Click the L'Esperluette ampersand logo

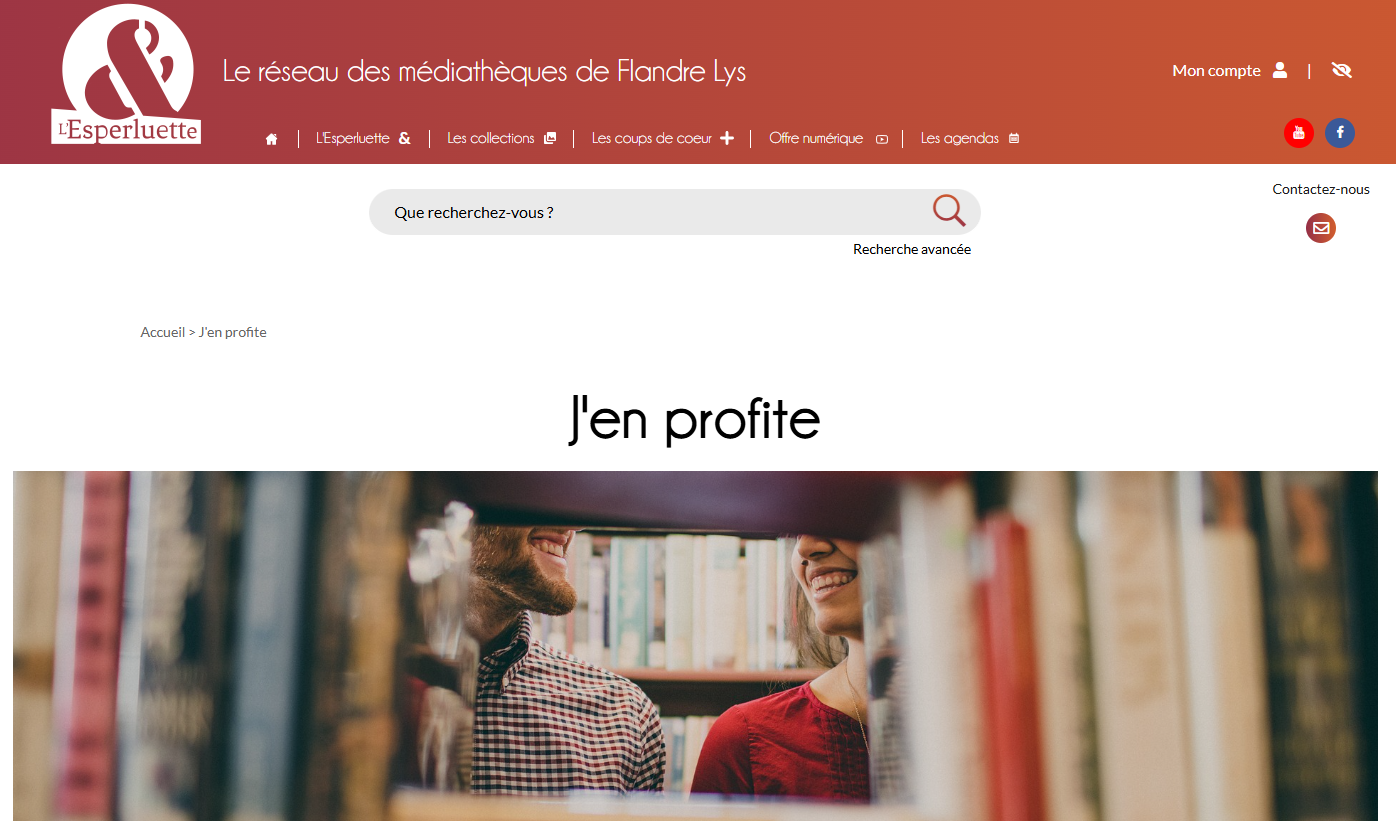point(127,75)
